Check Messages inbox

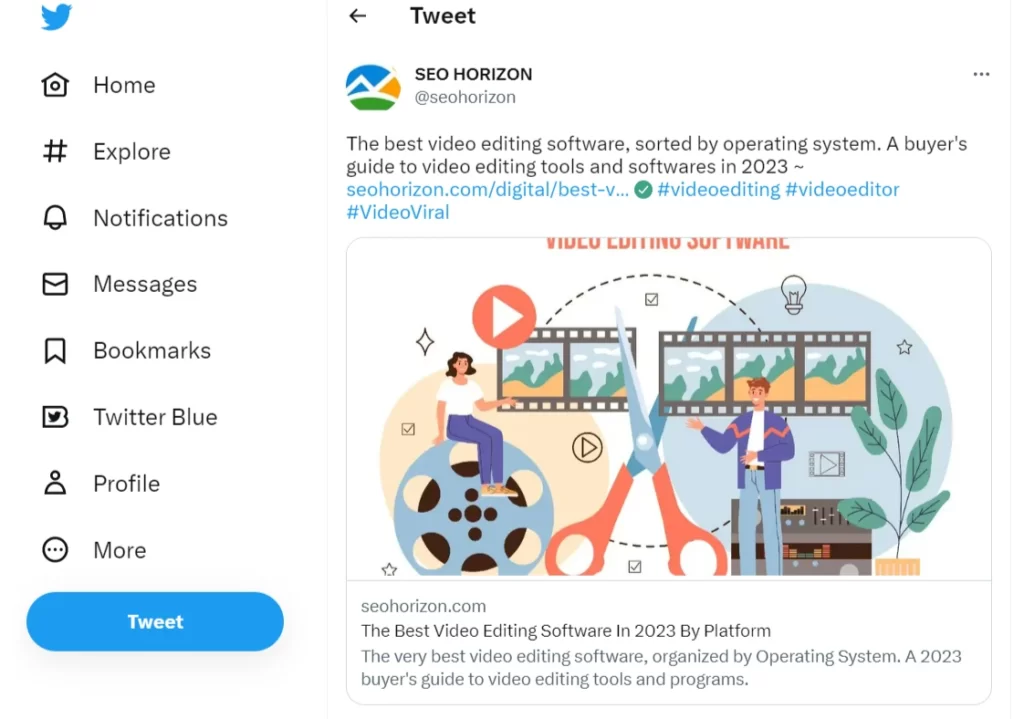pyautogui.click(x=145, y=284)
